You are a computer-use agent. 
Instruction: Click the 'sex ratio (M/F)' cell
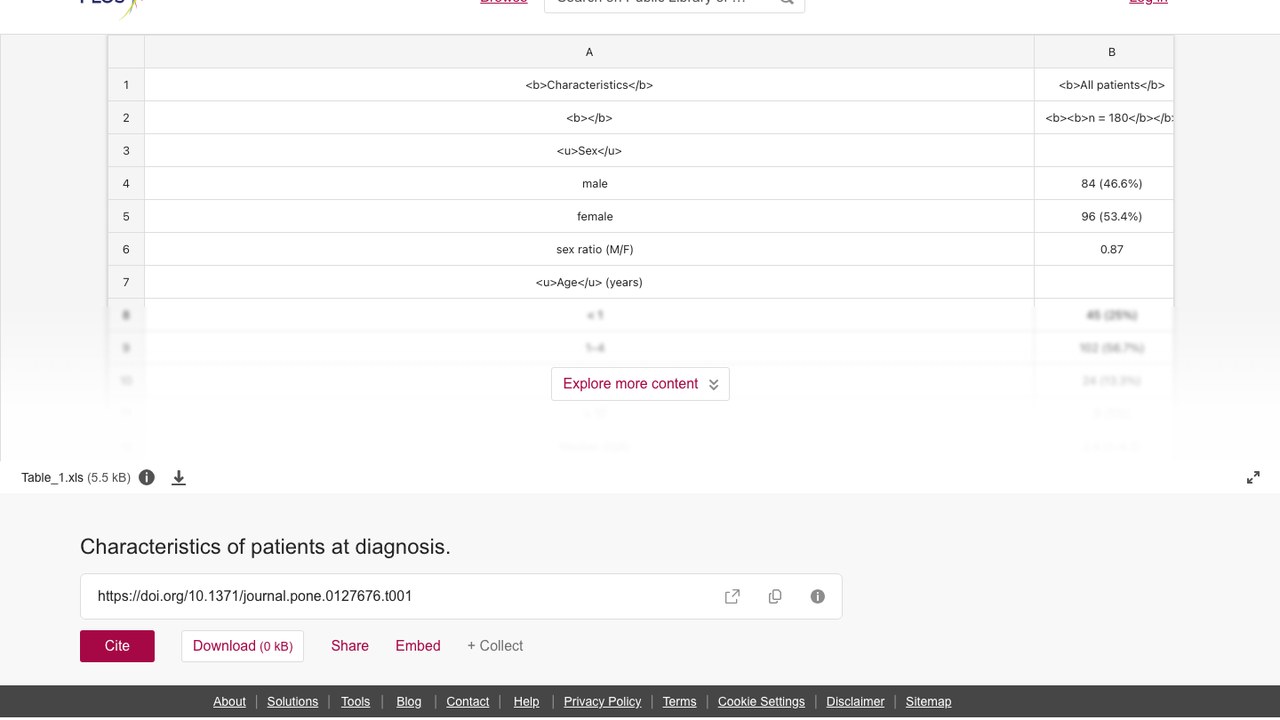coord(589,250)
